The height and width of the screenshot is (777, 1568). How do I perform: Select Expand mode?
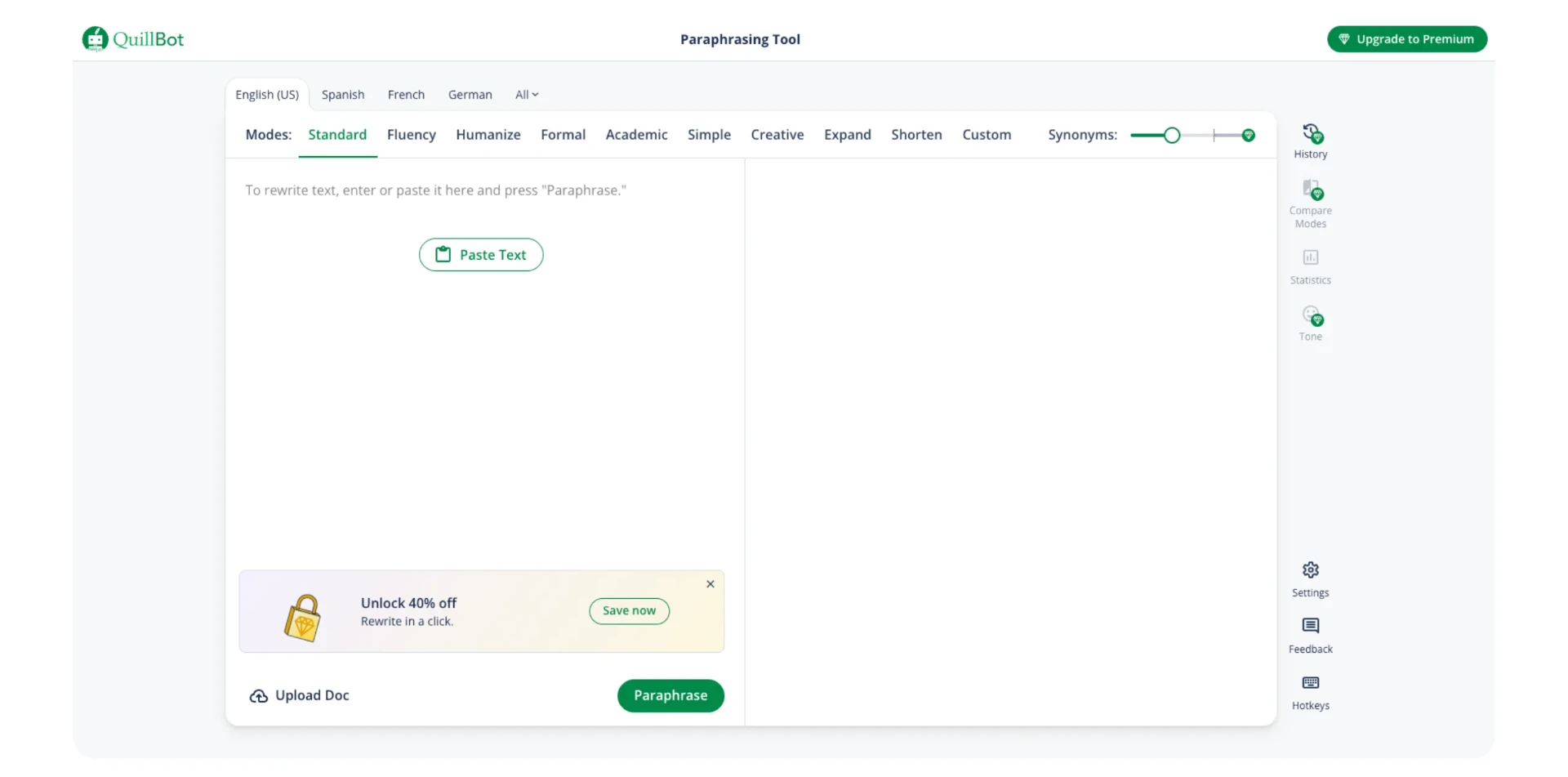coord(848,135)
